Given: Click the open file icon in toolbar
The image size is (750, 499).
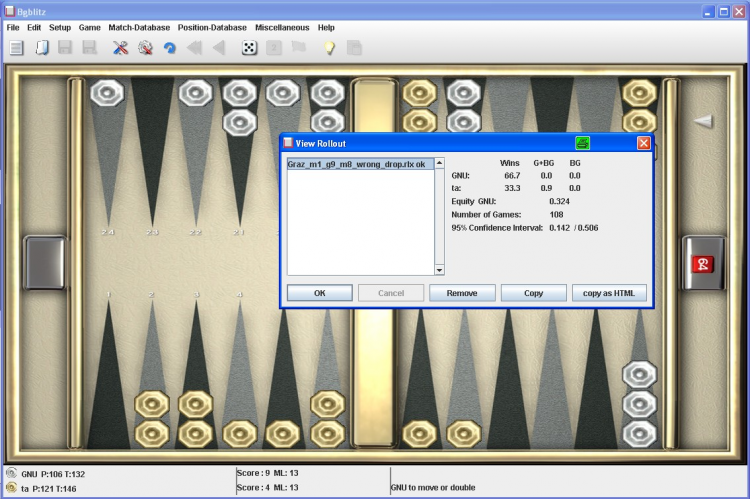Looking at the screenshot, I should 42,47.
